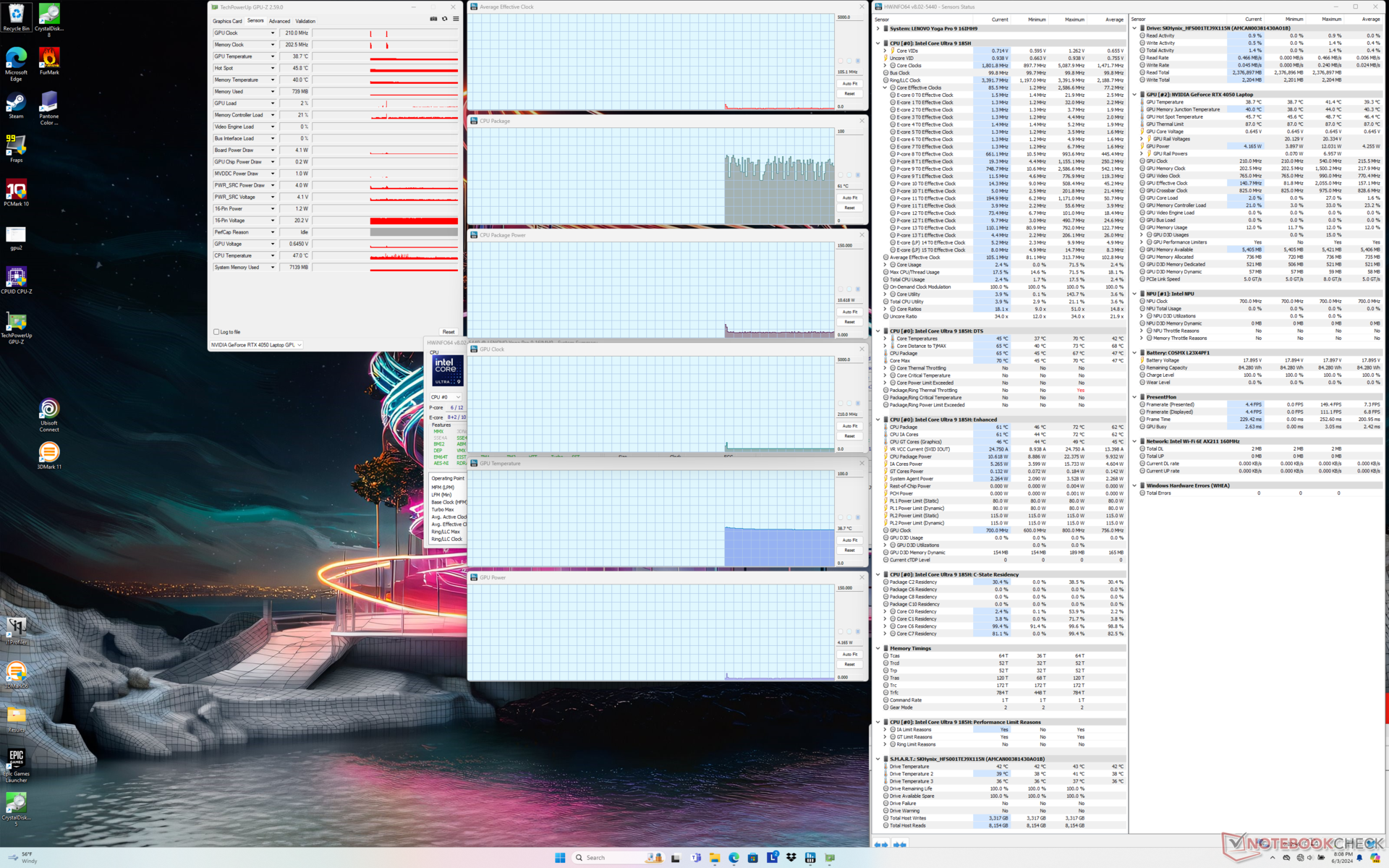Click the GPU-Z screenshot camera icon
This screenshot has height=868, width=1389.
tap(433, 19)
